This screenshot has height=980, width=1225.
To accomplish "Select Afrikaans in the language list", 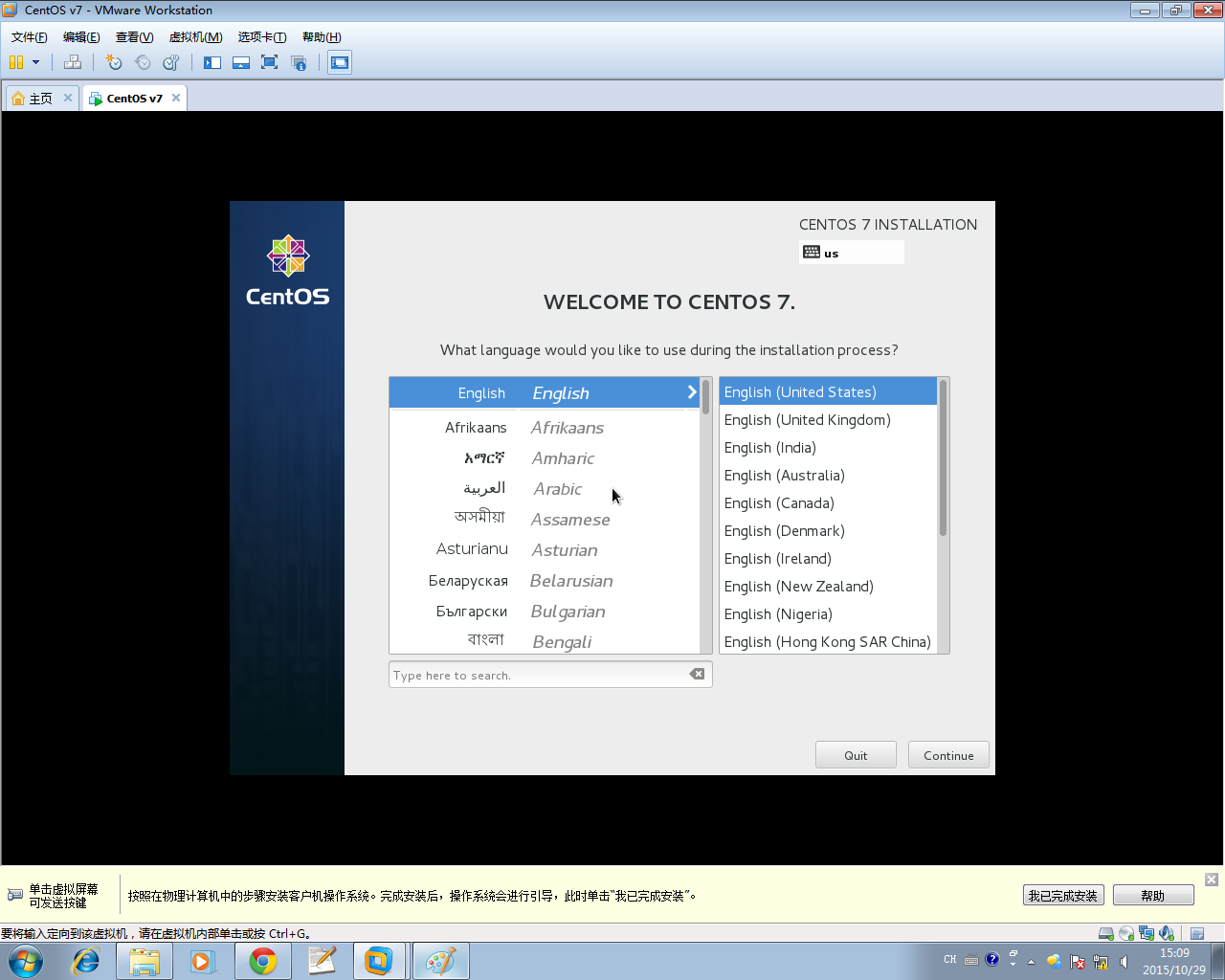I will tap(545, 428).
